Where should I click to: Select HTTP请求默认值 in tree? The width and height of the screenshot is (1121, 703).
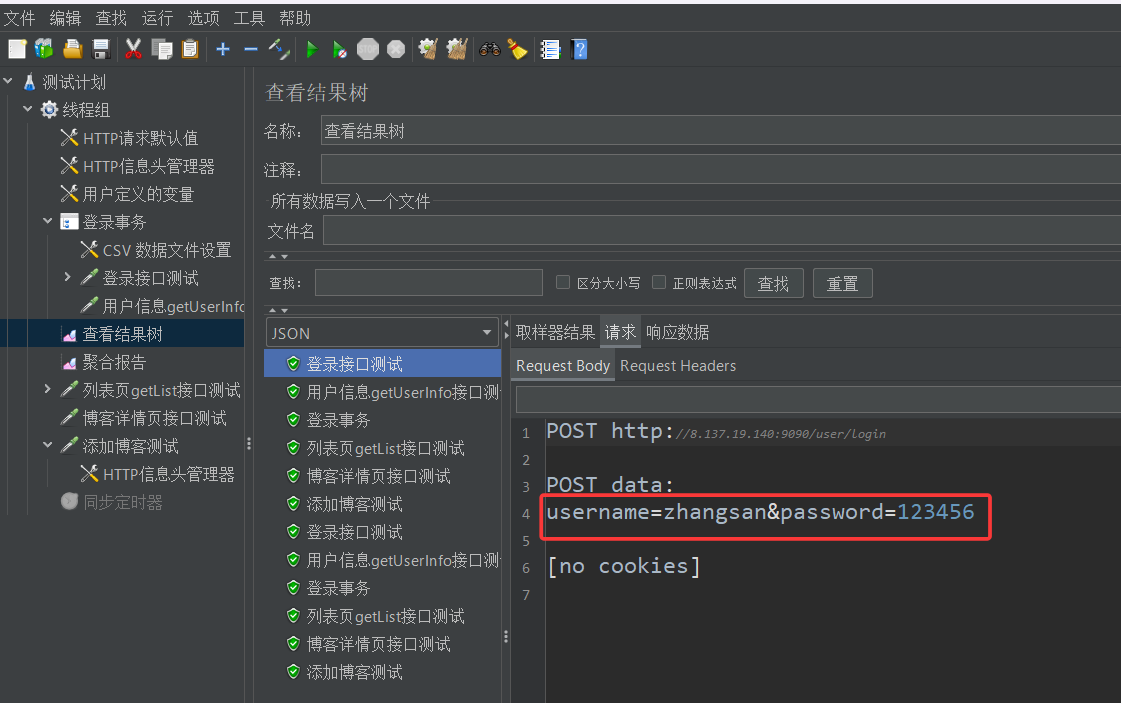pyautogui.click(x=139, y=138)
